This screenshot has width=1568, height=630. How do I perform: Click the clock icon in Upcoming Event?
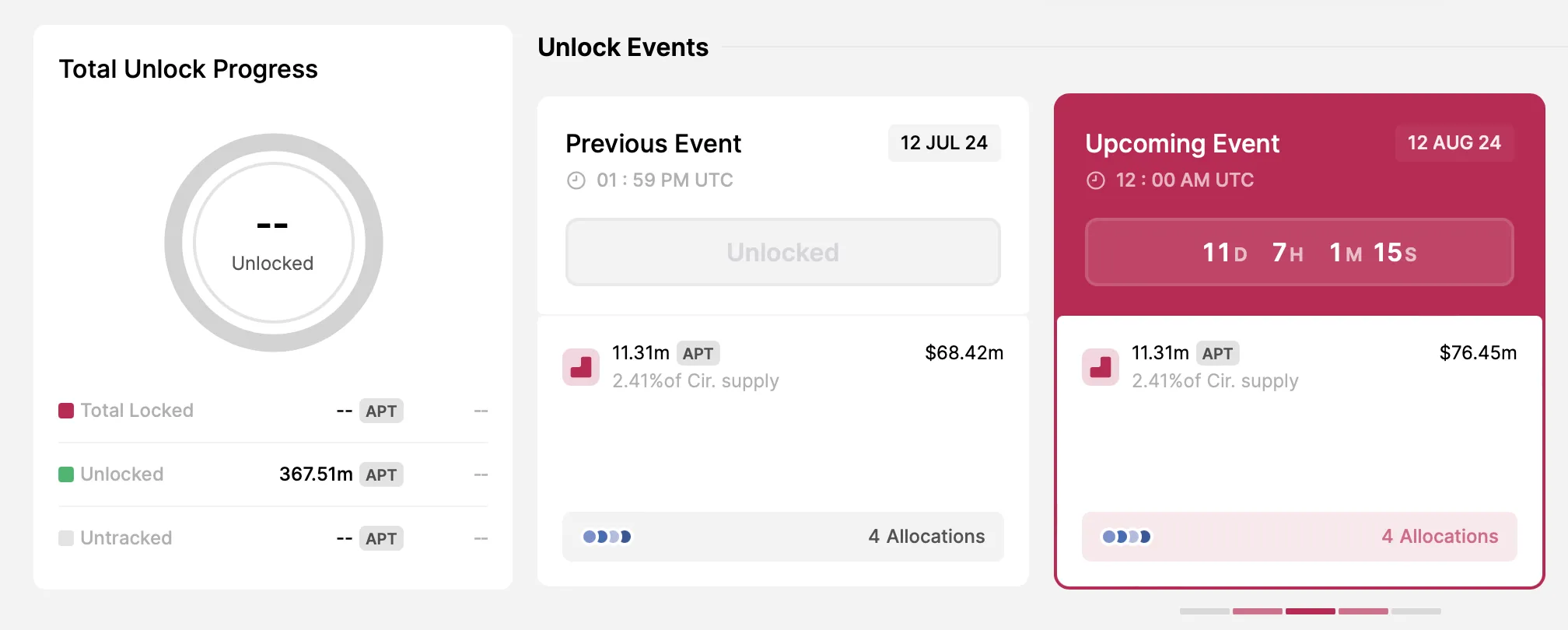click(x=1095, y=180)
